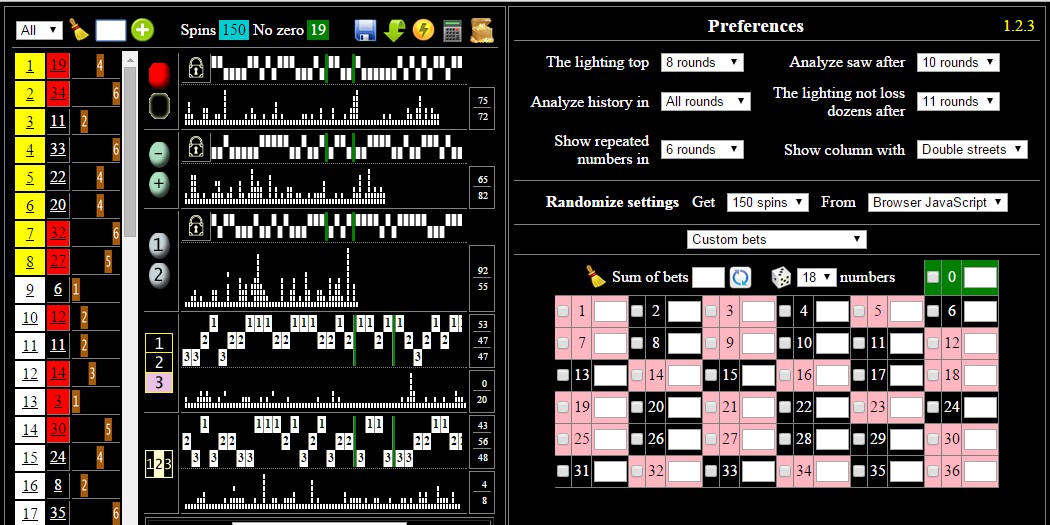Viewport: 1050px width, 525px height.
Task: Click the Spins count value 150
Action: click(x=234, y=30)
